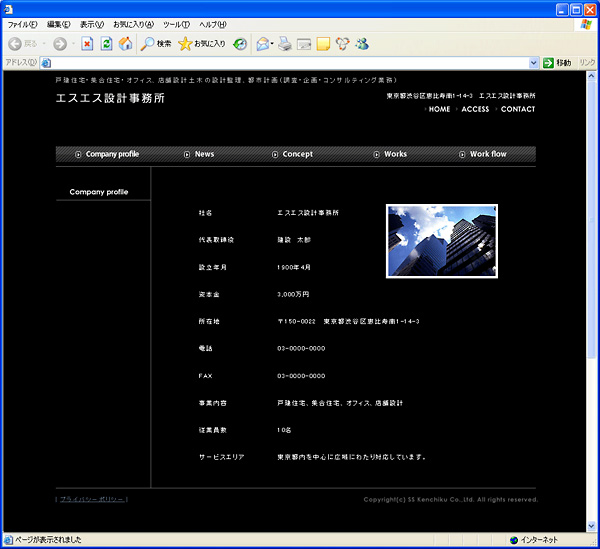
Task: Open the CONTACT link in header
Action: pos(518,109)
